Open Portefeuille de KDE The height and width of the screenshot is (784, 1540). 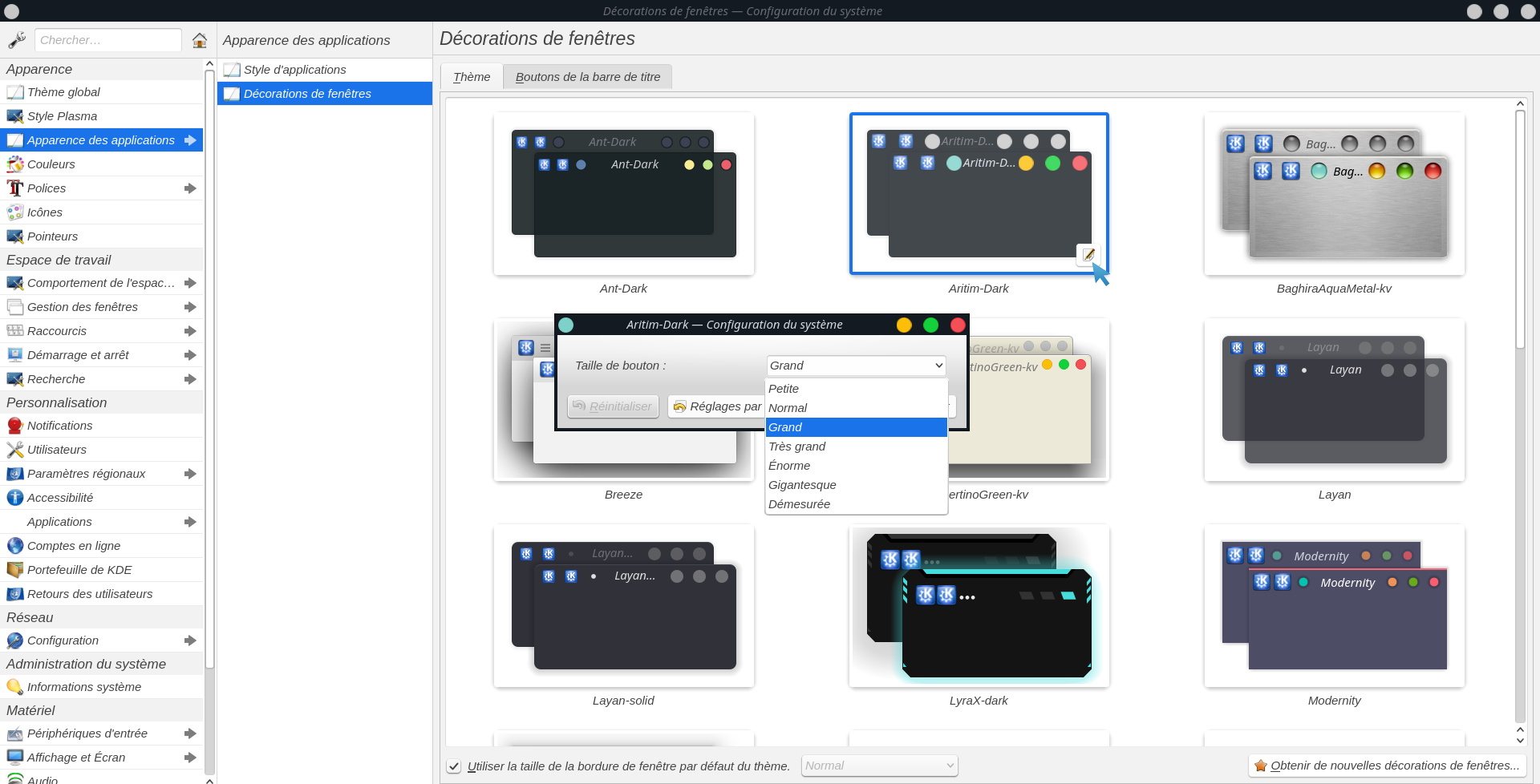[101, 570]
